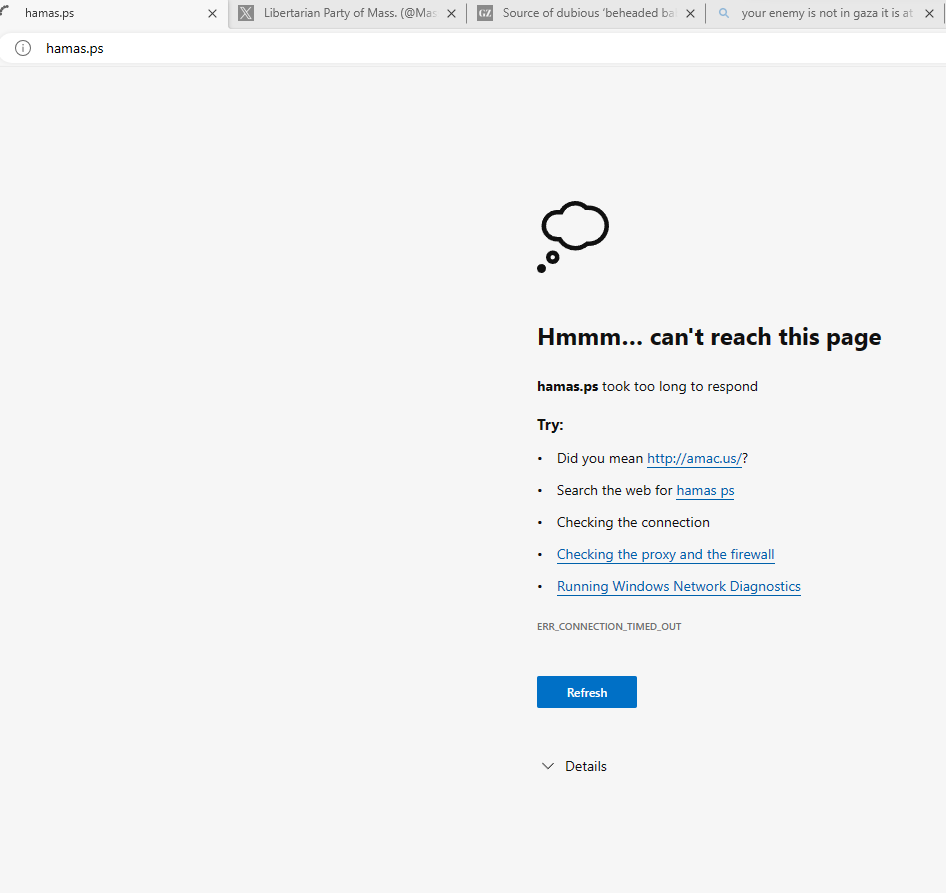Close the Libertarian Party of Mass. tab

pyautogui.click(x=451, y=13)
